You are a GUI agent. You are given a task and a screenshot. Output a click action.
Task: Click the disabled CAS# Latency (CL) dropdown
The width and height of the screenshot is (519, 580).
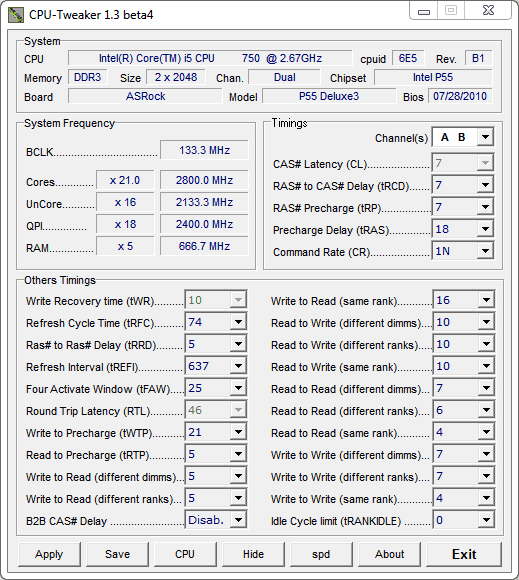[463, 163]
